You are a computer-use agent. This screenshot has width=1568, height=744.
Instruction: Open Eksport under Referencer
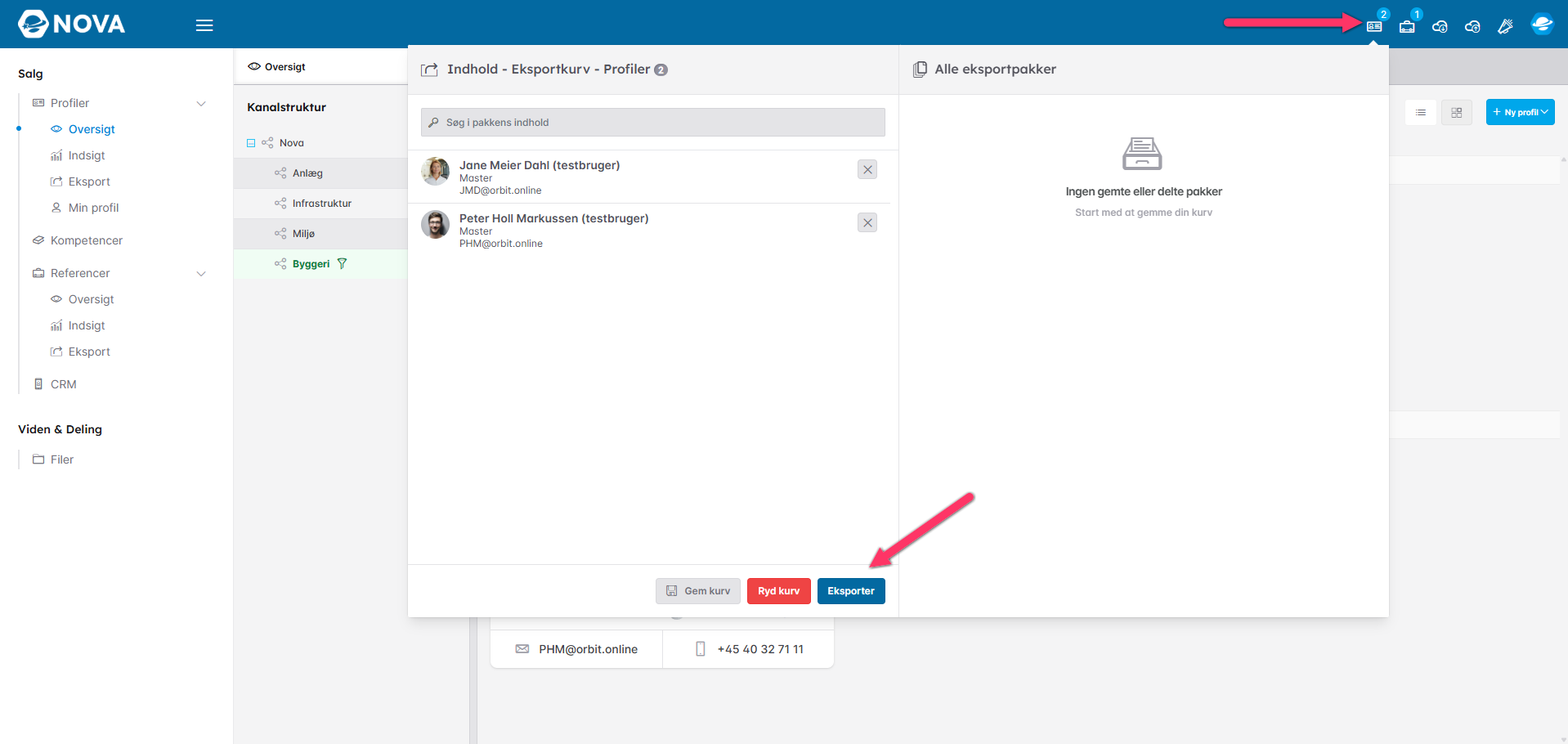(89, 352)
